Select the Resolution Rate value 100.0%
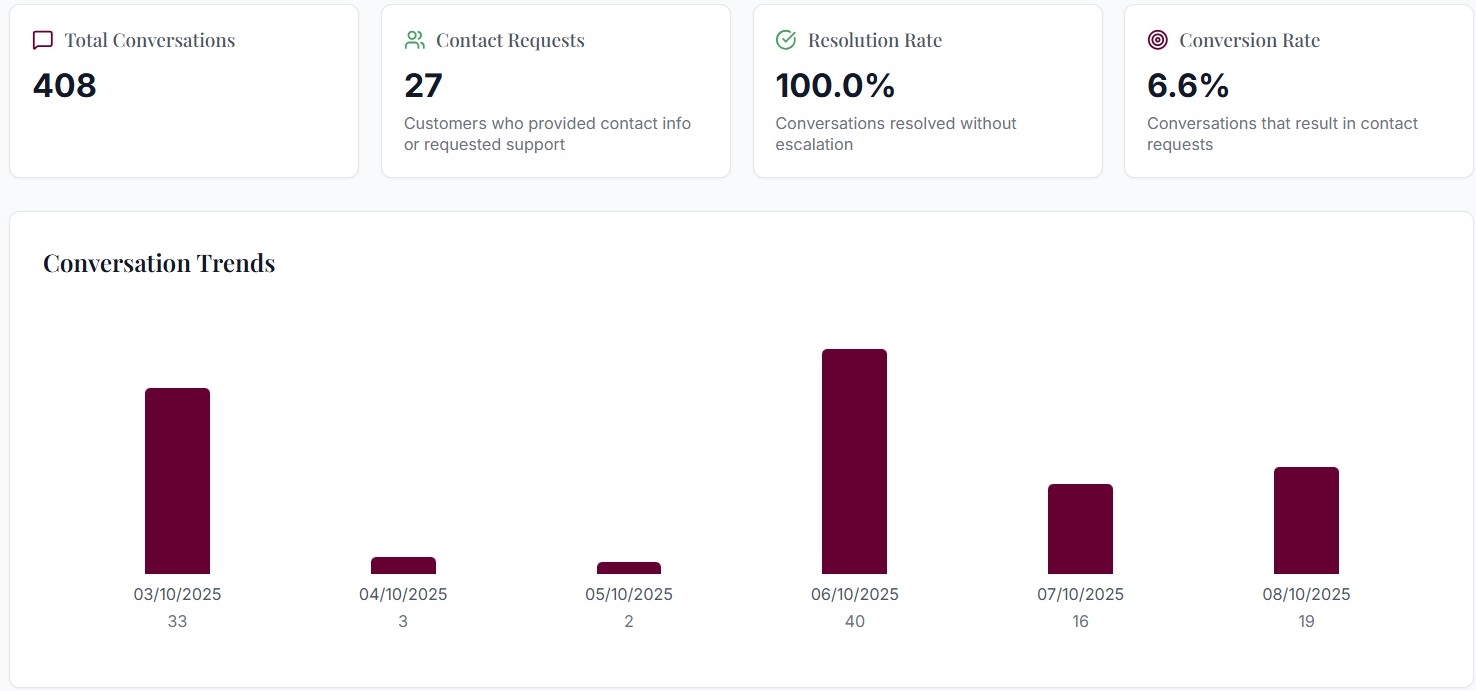1476x691 pixels. click(835, 86)
